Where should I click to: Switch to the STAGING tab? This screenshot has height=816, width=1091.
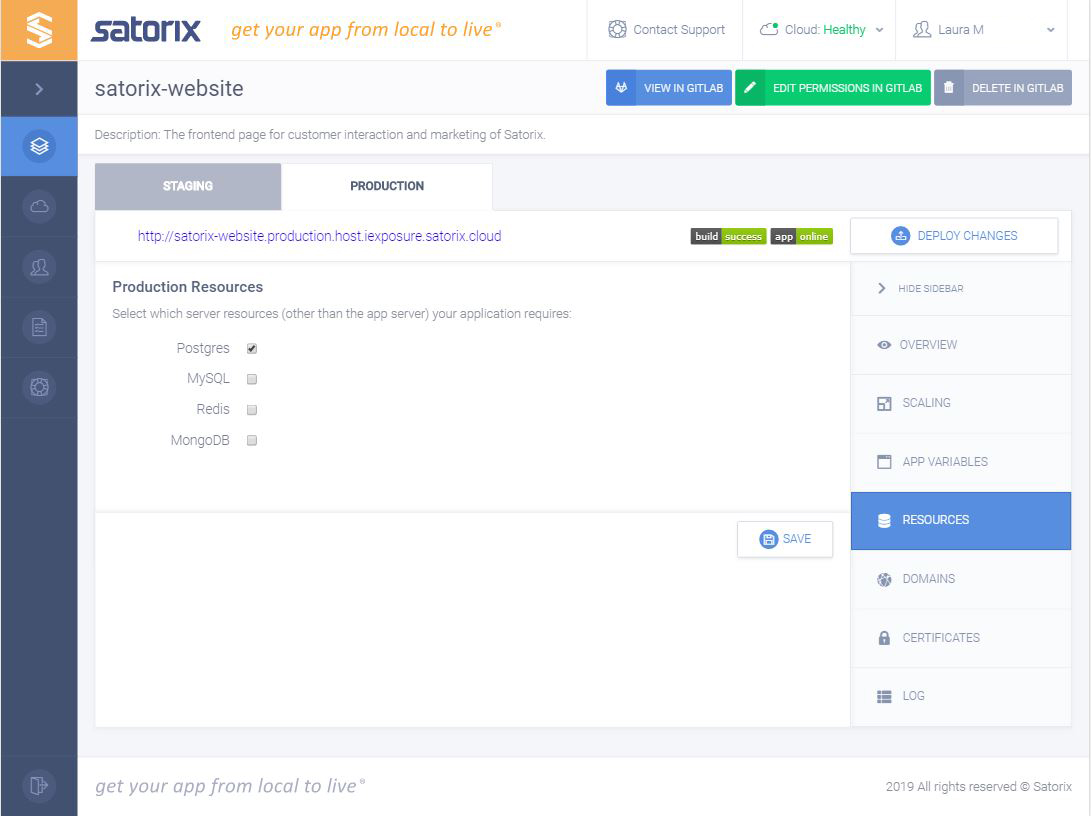pos(187,185)
